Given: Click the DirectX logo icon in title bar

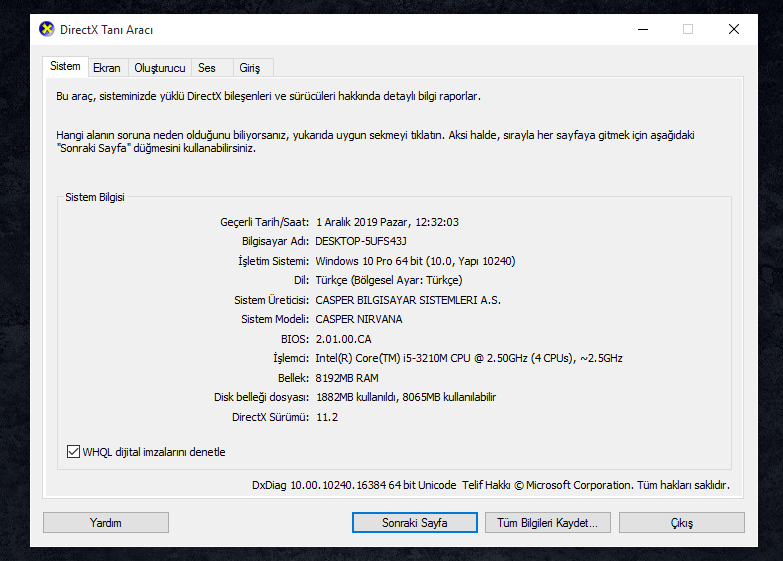Looking at the screenshot, I should click(x=47, y=29).
